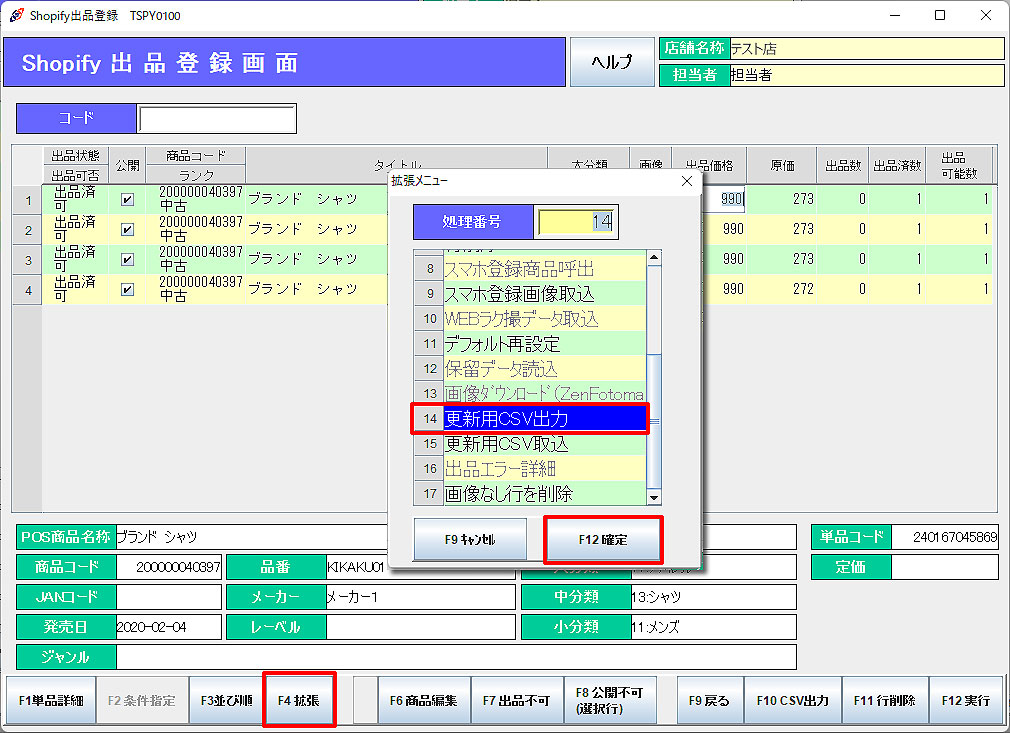The height and width of the screenshot is (733, 1010).
Task: Choose 更新用CSV取込 menu entry
Action: [x=544, y=444]
